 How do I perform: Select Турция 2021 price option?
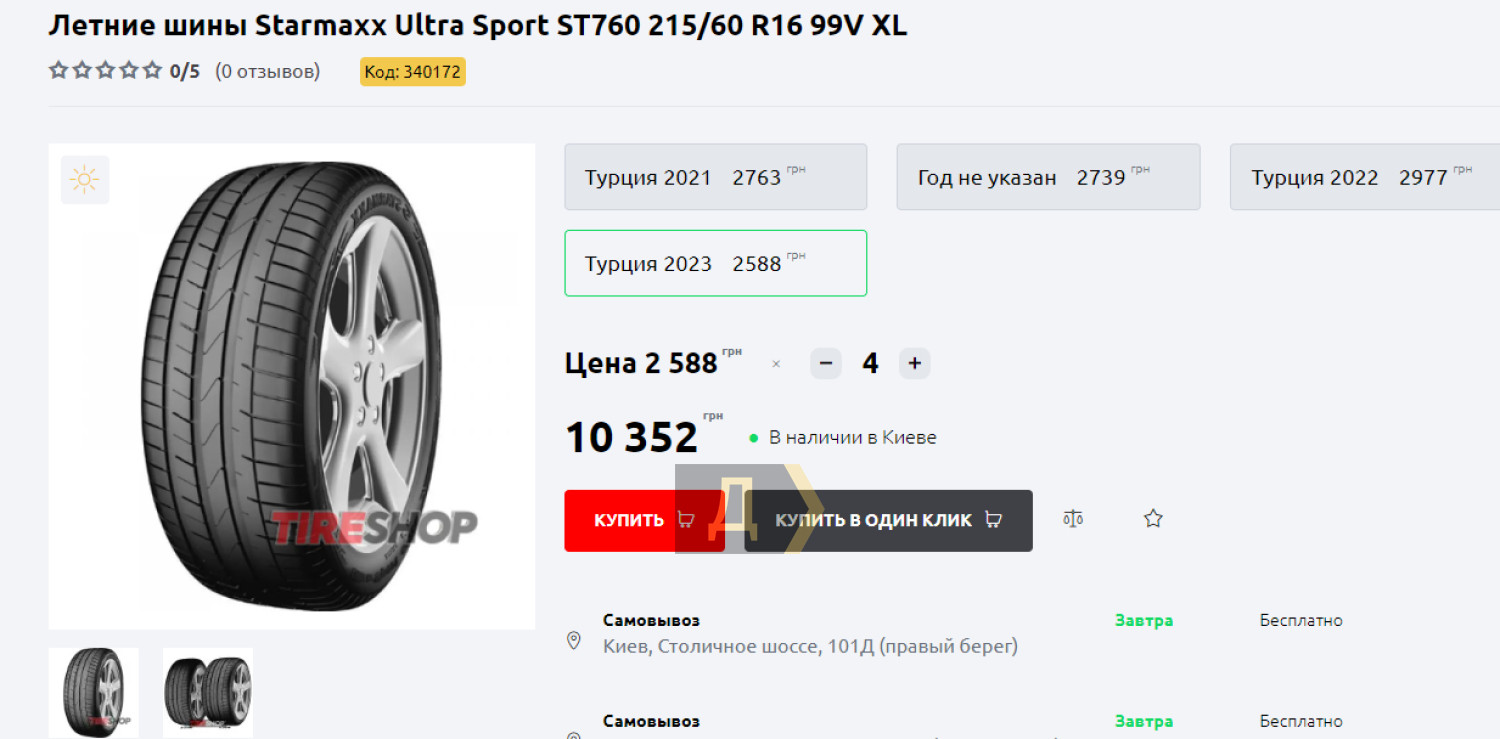715,177
